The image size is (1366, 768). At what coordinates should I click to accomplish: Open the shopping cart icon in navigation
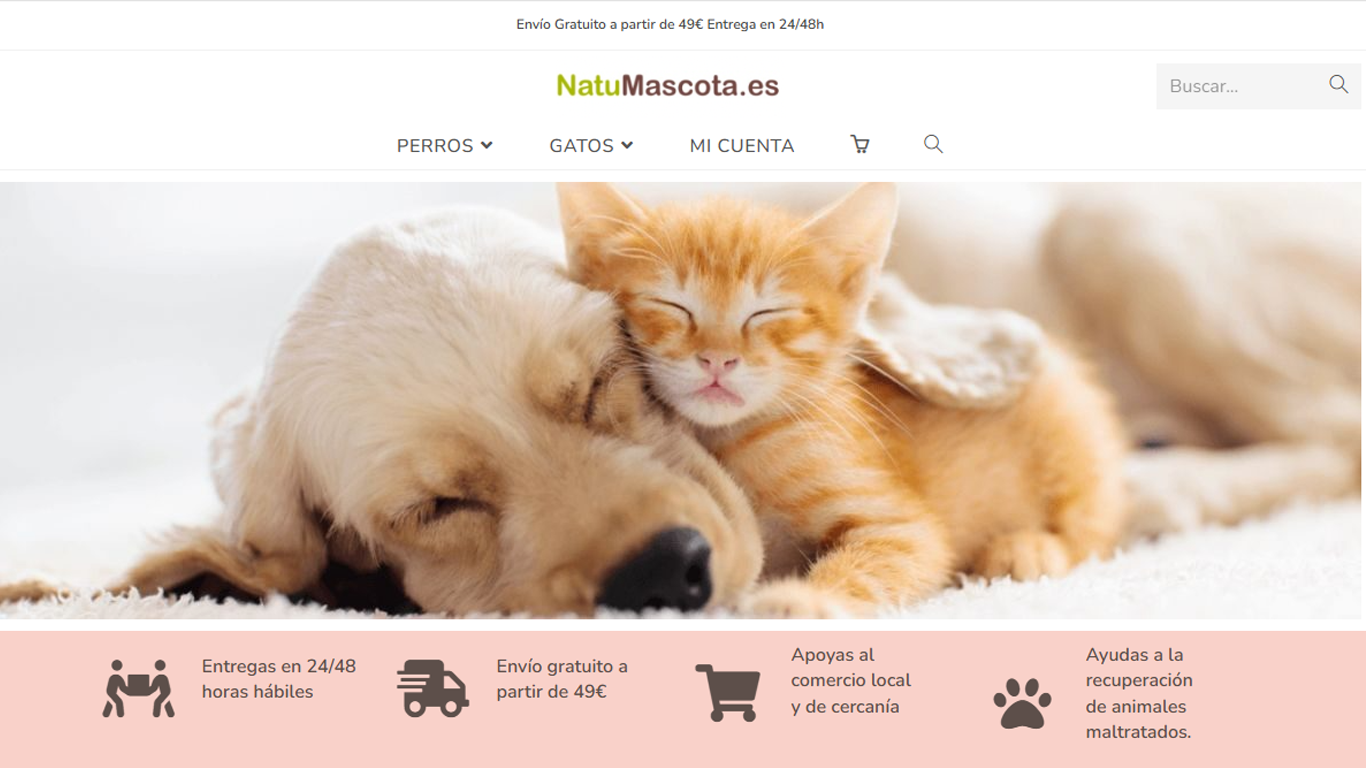[859, 144]
